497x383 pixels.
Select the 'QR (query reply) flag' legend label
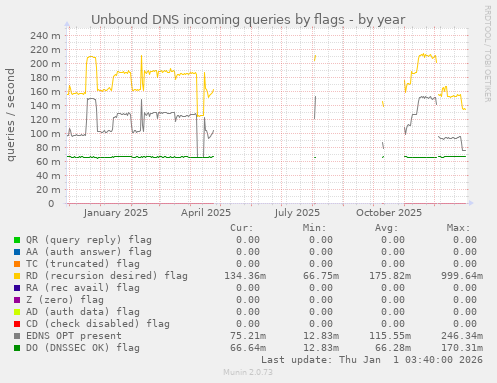pos(89,240)
